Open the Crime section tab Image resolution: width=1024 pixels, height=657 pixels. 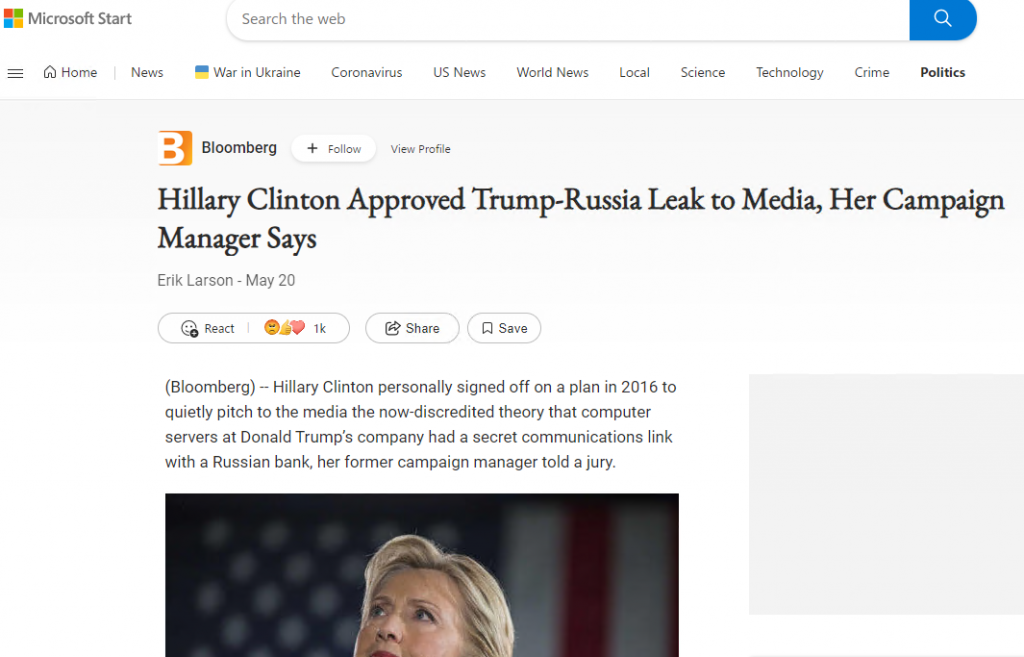click(x=872, y=72)
